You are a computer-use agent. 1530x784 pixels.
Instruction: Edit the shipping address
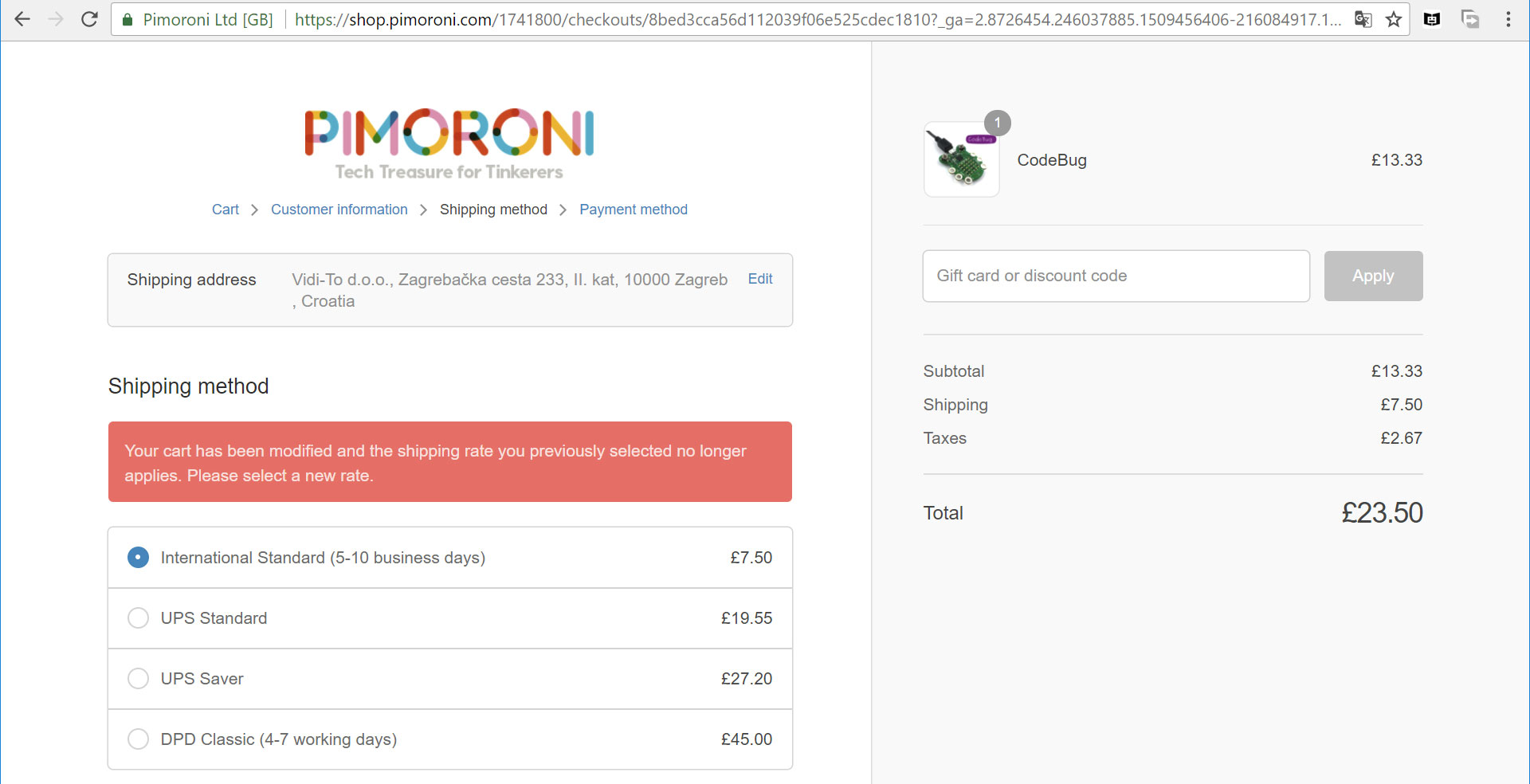[759, 279]
